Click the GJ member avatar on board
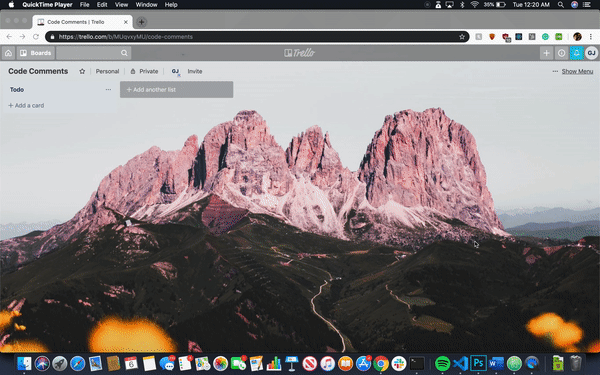 [175, 71]
